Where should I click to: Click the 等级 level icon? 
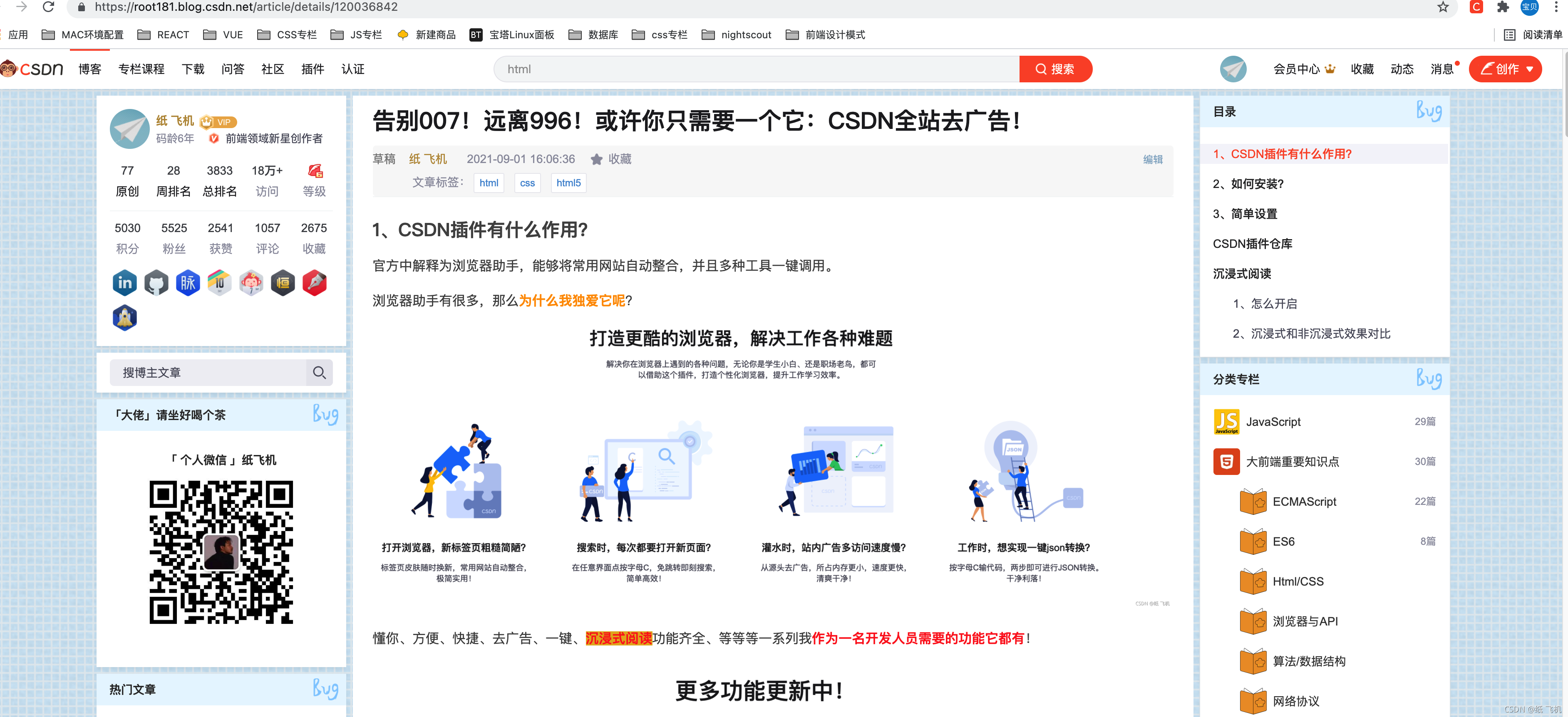point(315,171)
